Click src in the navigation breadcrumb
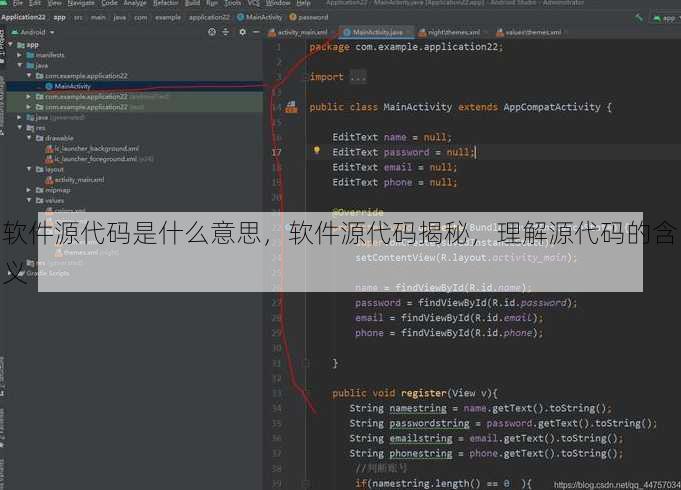This screenshot has height=490, width=681. [x=78, y=18]
